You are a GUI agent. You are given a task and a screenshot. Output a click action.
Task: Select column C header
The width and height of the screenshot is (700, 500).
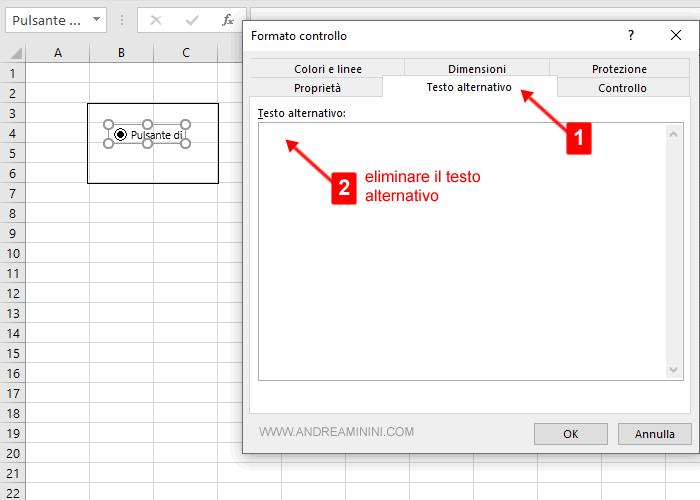point(186,53)
